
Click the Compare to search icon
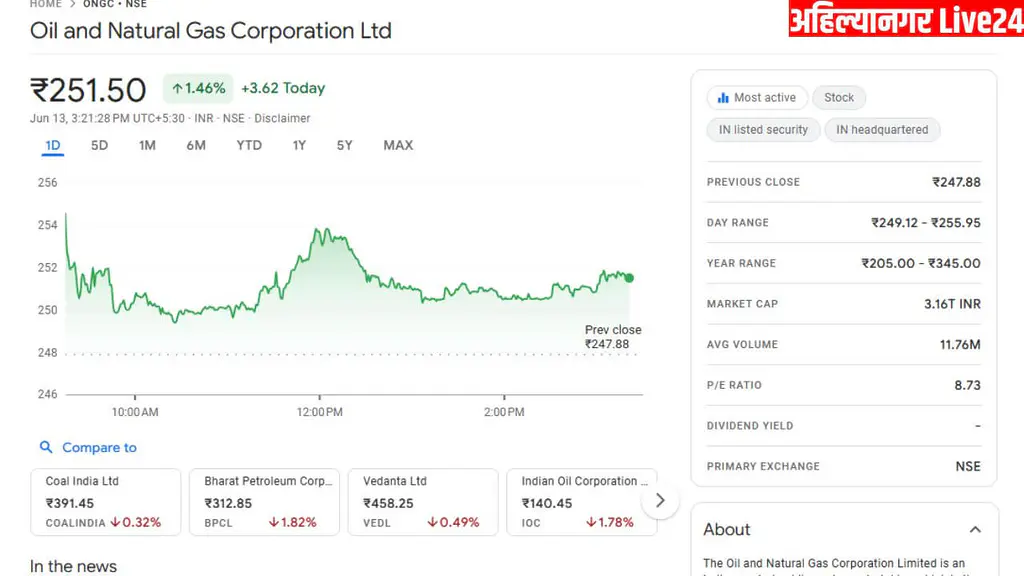tap(46, 448)
